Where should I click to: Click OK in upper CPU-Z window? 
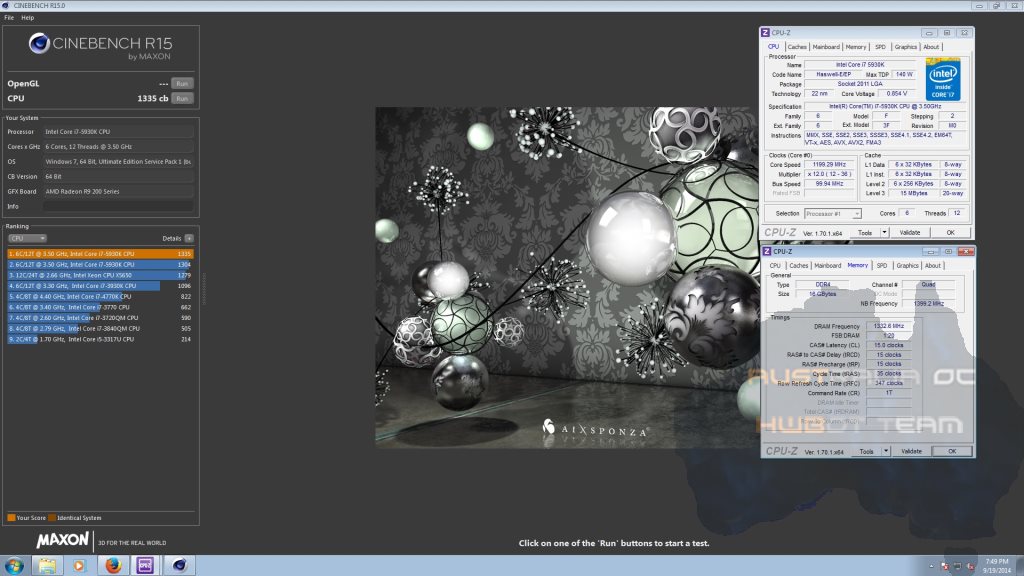click(x=951, y=232)
